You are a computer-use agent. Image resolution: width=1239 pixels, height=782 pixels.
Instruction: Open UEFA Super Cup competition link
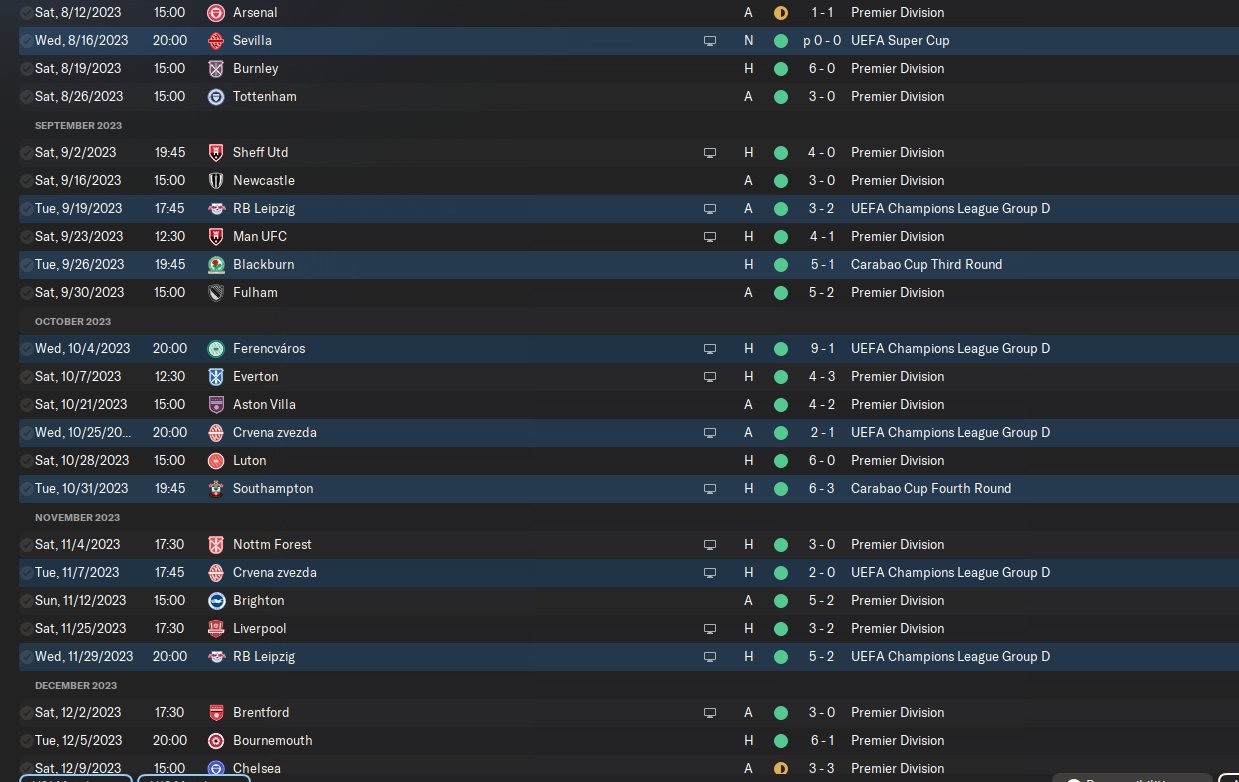(x=900, y=41)
